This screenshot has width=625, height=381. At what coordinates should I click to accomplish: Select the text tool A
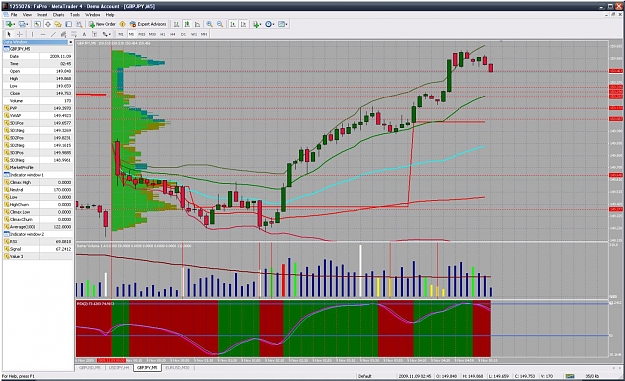coord(84,34)
